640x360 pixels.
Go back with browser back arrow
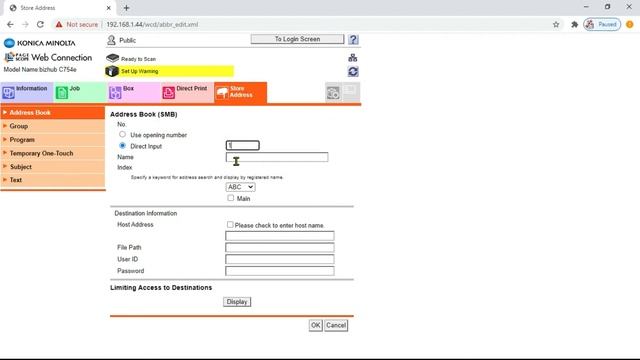pyautogui.click(x=10, y=24)
